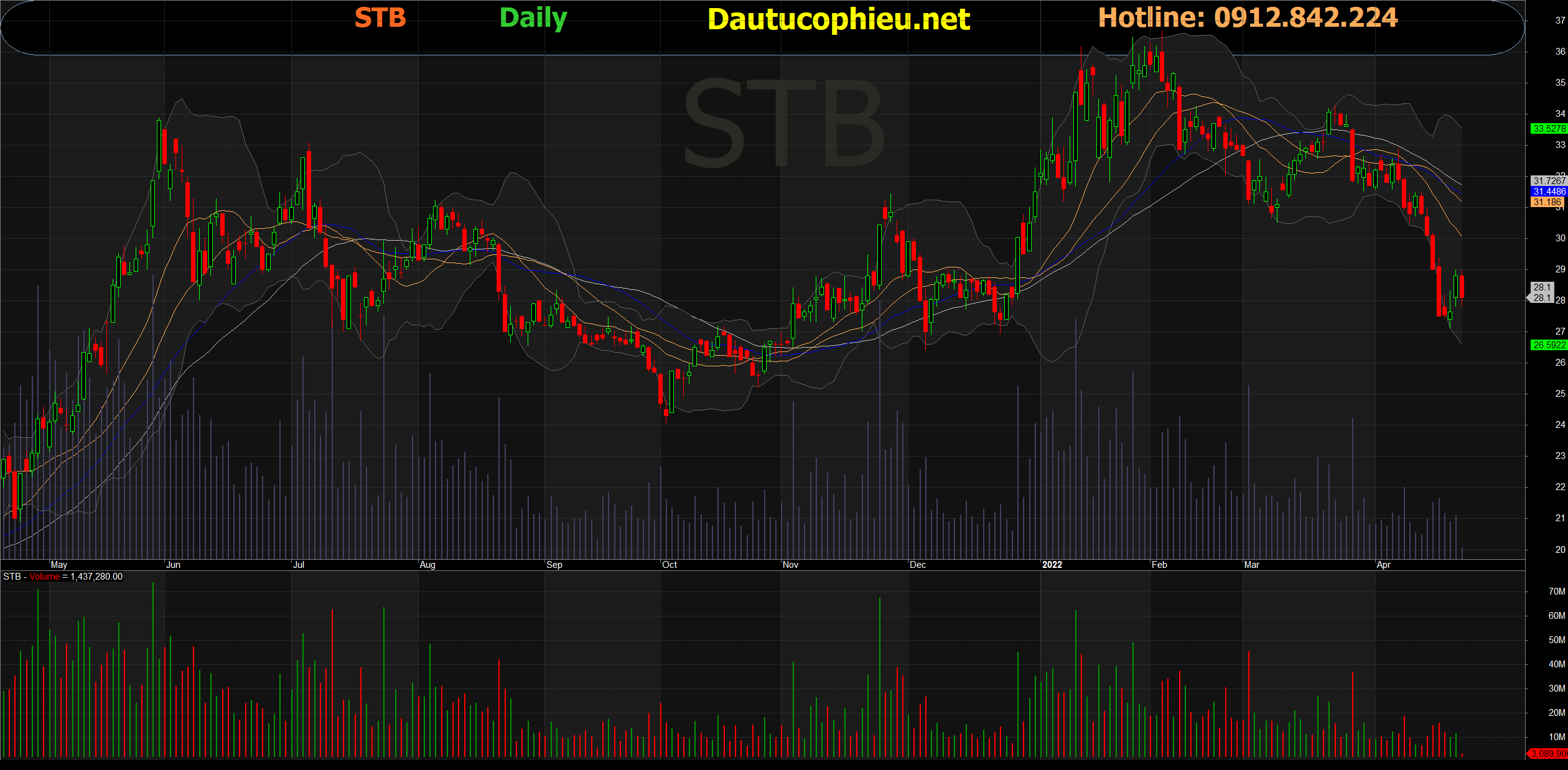Open the Dautucophieu.net website link

[x=838, y=19]
